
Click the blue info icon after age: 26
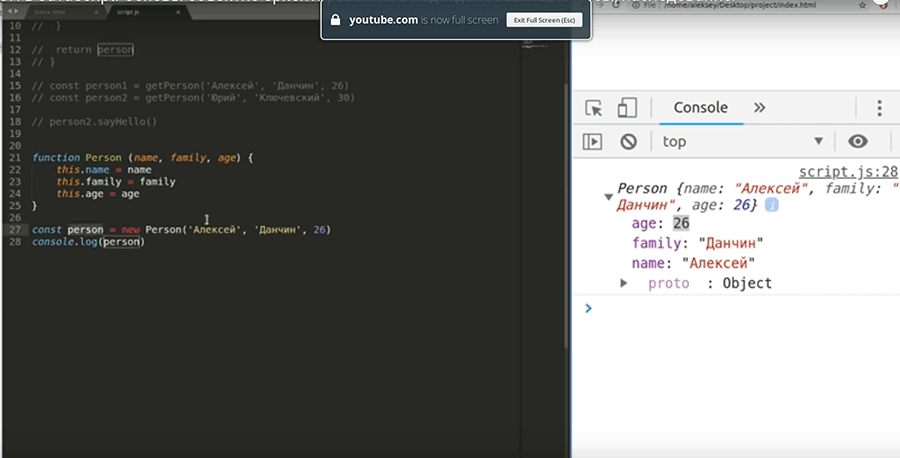coord(771,205)
